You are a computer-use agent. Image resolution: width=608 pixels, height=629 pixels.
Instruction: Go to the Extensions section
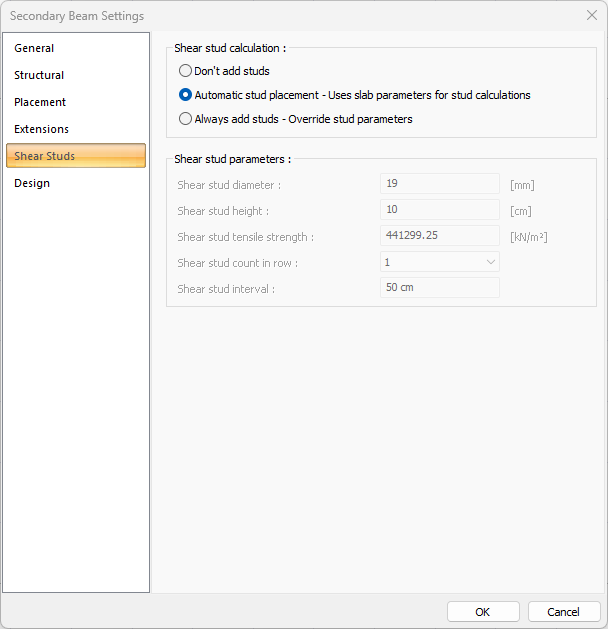pyautogui.click(x=42, y=129)
